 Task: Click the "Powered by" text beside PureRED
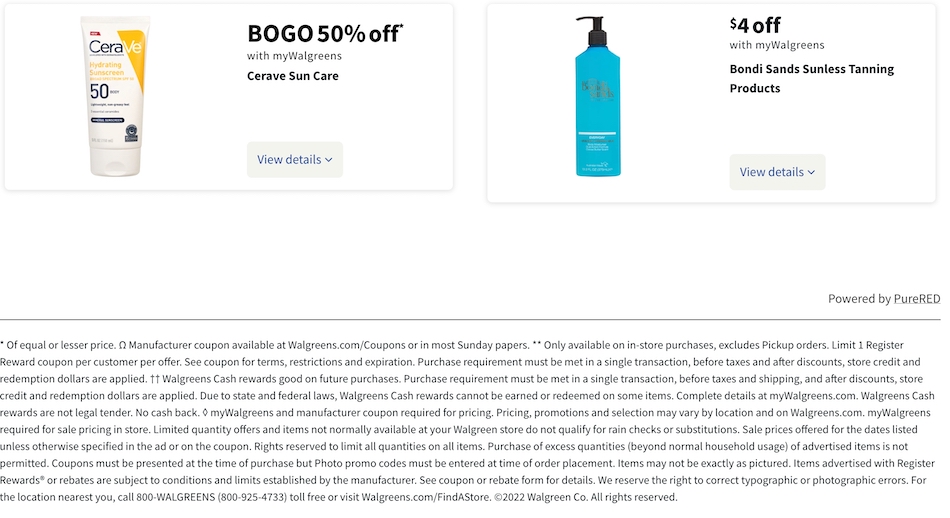click(x=858, y=299)
